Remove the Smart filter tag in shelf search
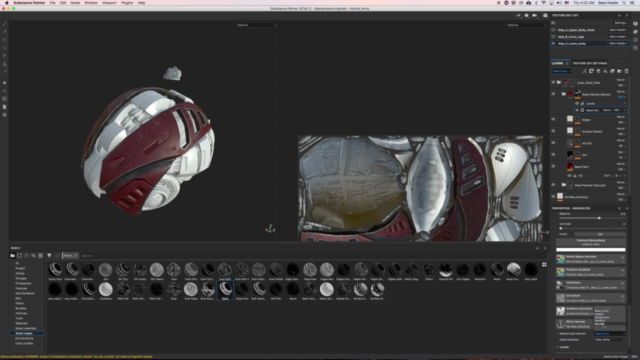 pos(76,256)
